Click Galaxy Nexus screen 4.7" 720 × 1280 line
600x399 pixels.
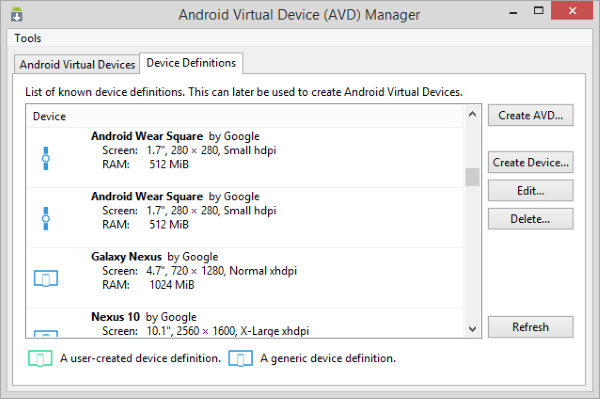[199, 271]
